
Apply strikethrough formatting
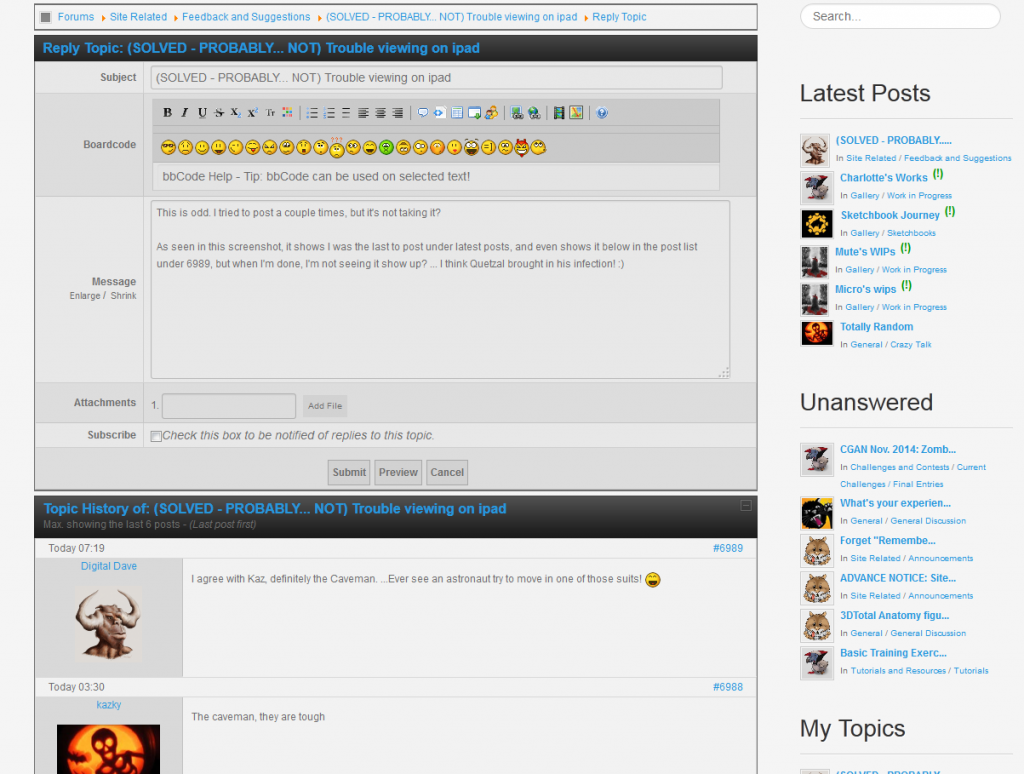(219, 113)
